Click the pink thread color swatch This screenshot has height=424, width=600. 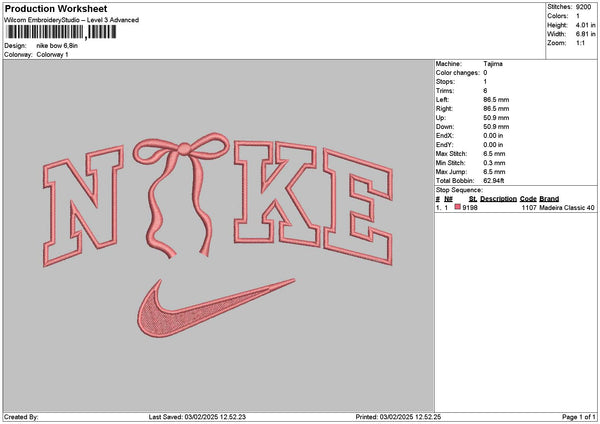pos(459,207)
